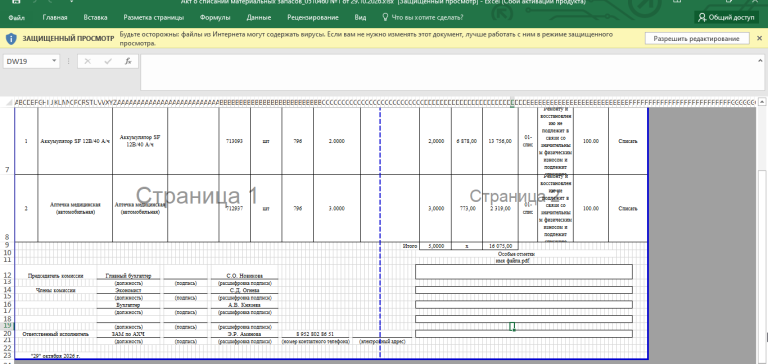This screenshot has height=364, width=768.
Task: Click the phone number 8 952 802 86 51
Action: 315,334
